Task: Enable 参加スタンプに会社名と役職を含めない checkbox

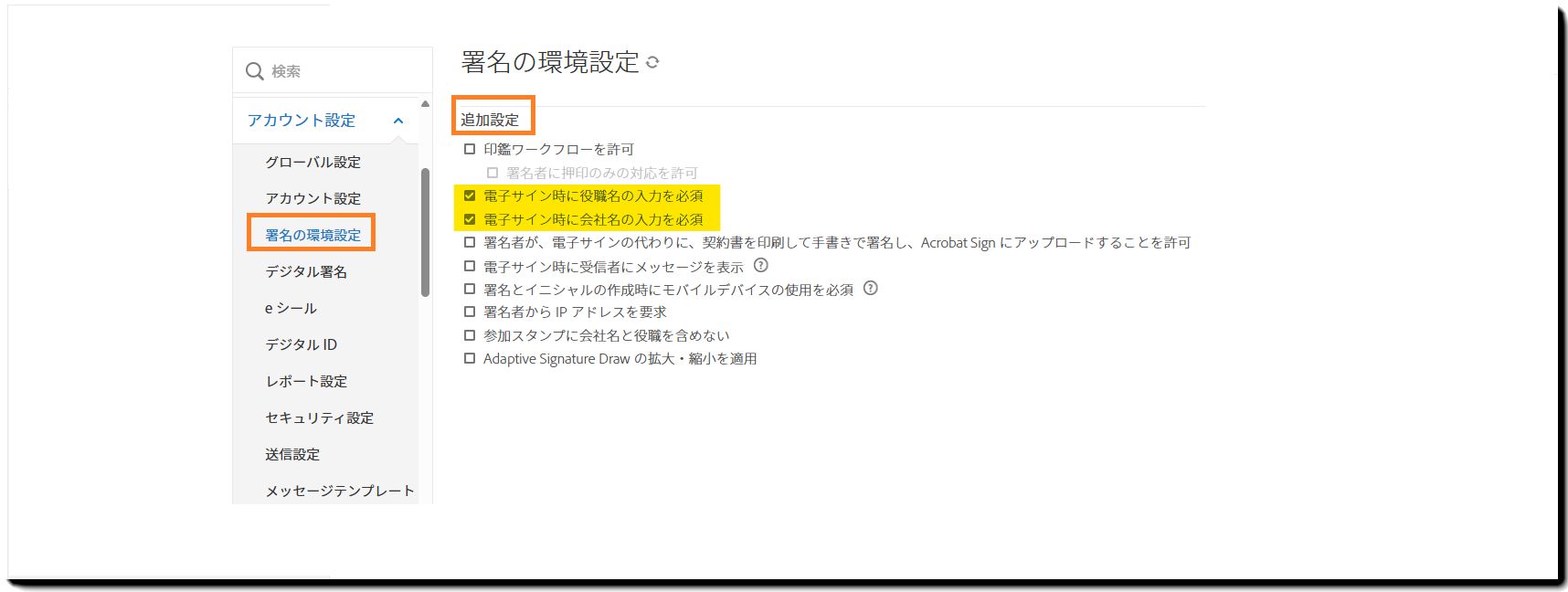Action: [x=470, y=335]
